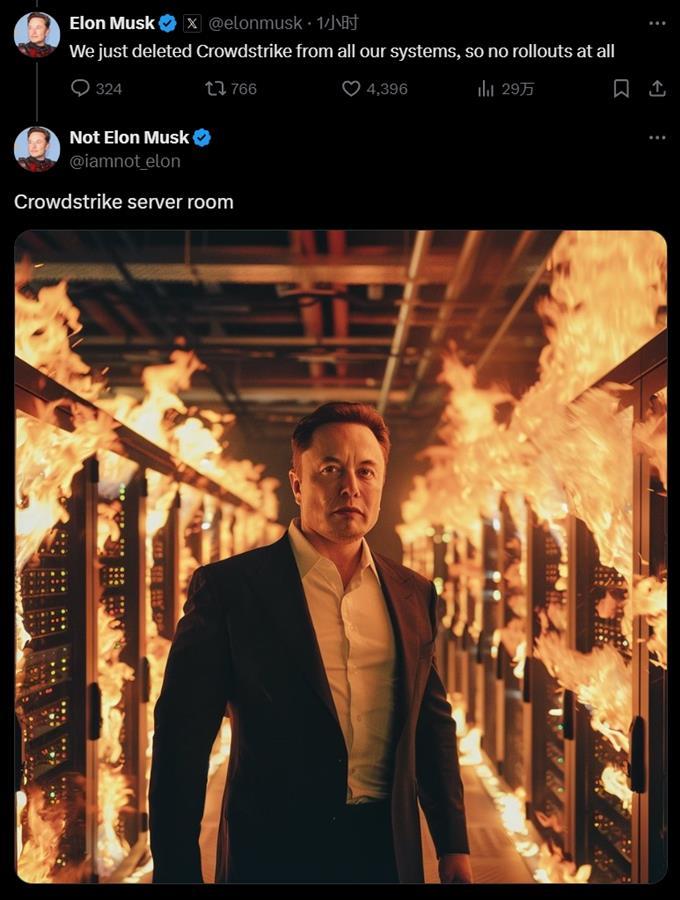Click the verified badge next to Elon Musk

168,23
